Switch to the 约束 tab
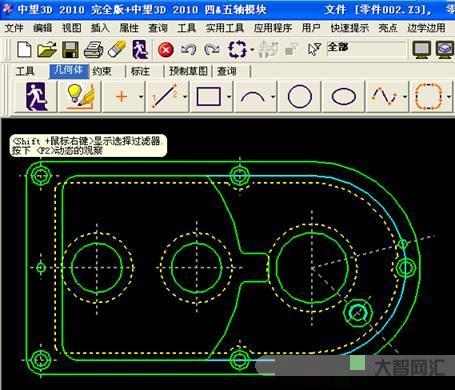The width and height of the screenshot is (455, 390). click(102, 71)
